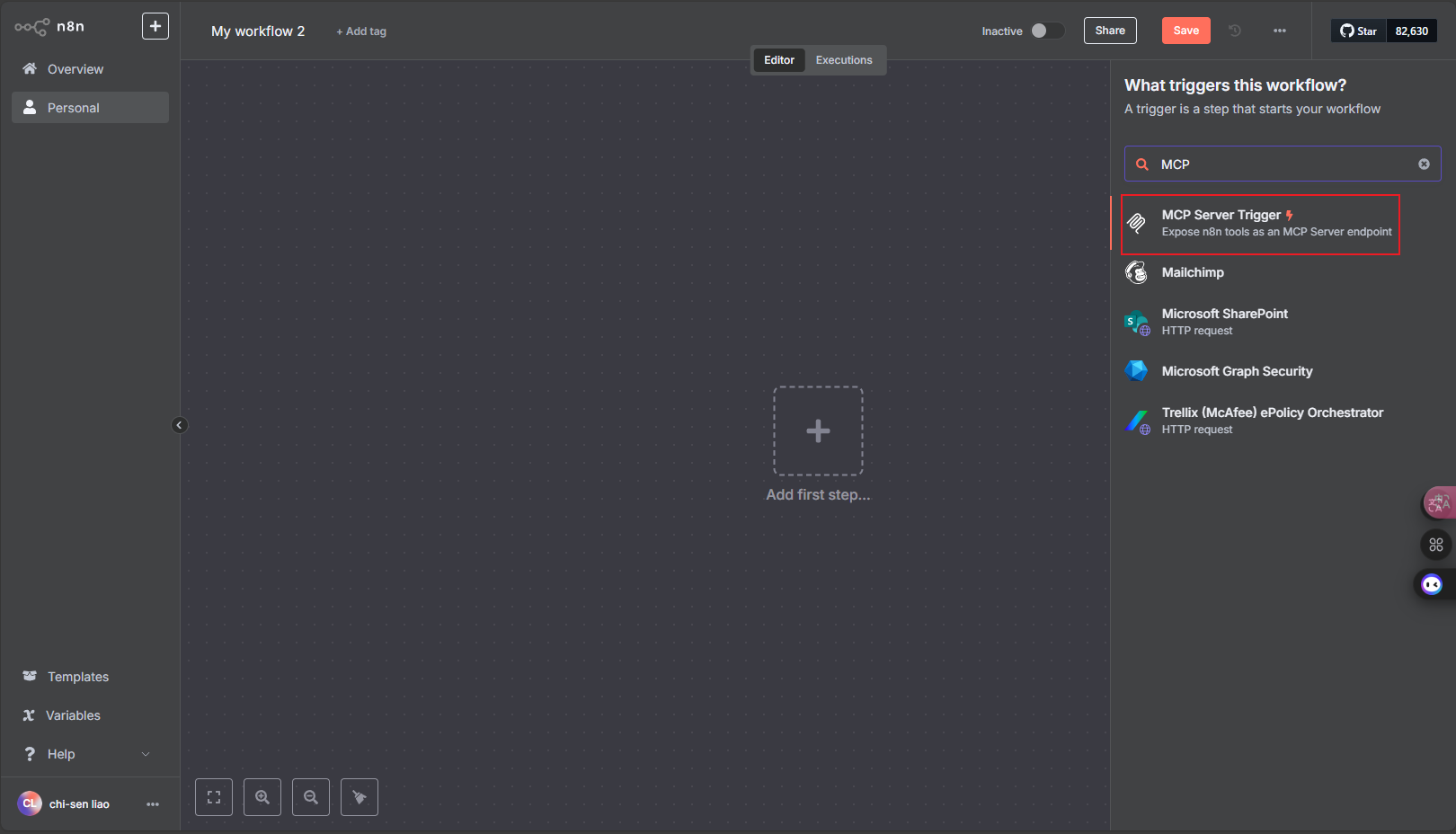The width and height of the screenshot is (1456, 834).
Task: Open the Microsoft Graph Security trigger
Action: (1237, 370)
